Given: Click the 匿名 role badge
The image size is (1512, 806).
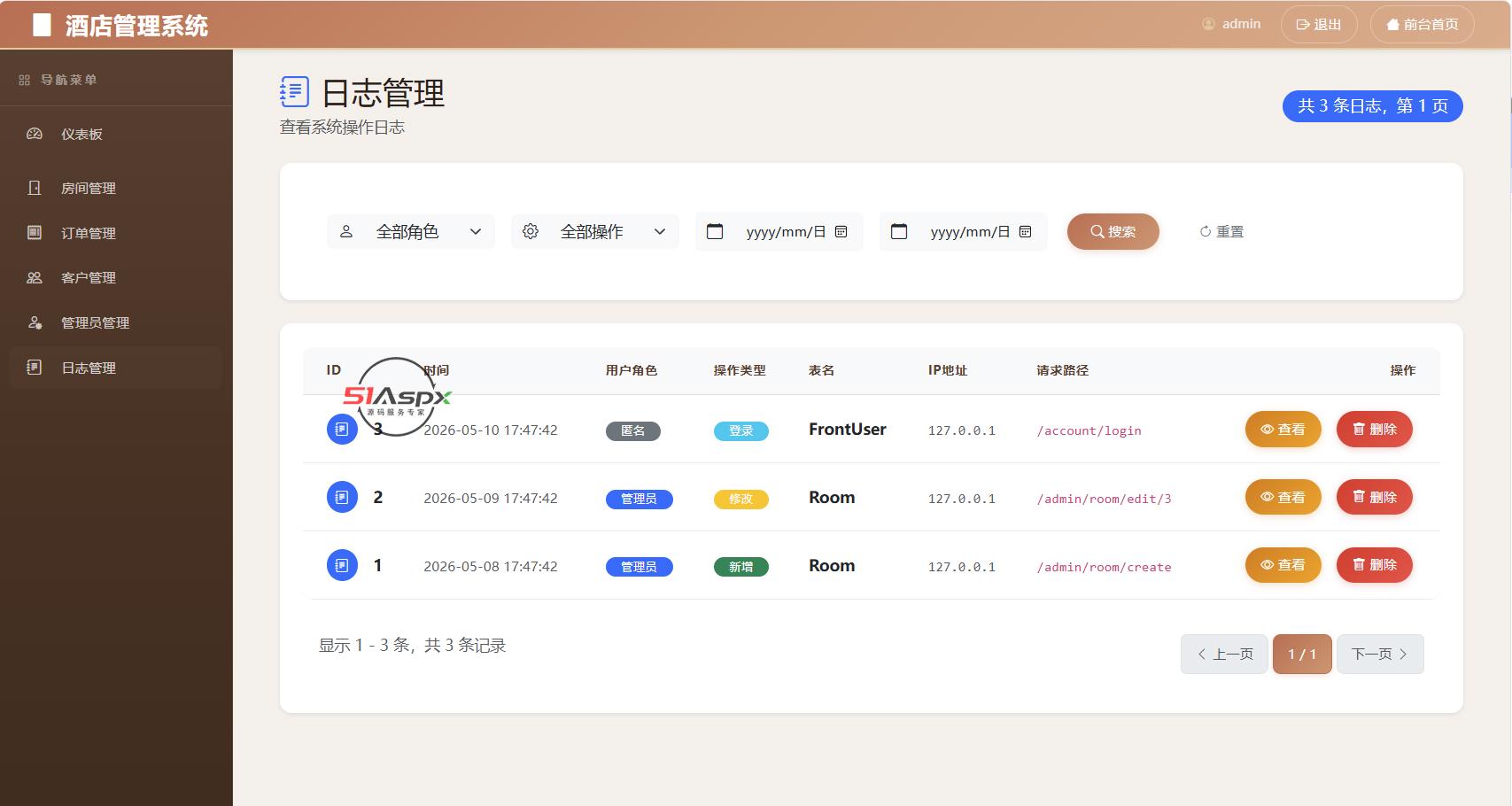Looking at the screenshot, I should tap(633, 430).
